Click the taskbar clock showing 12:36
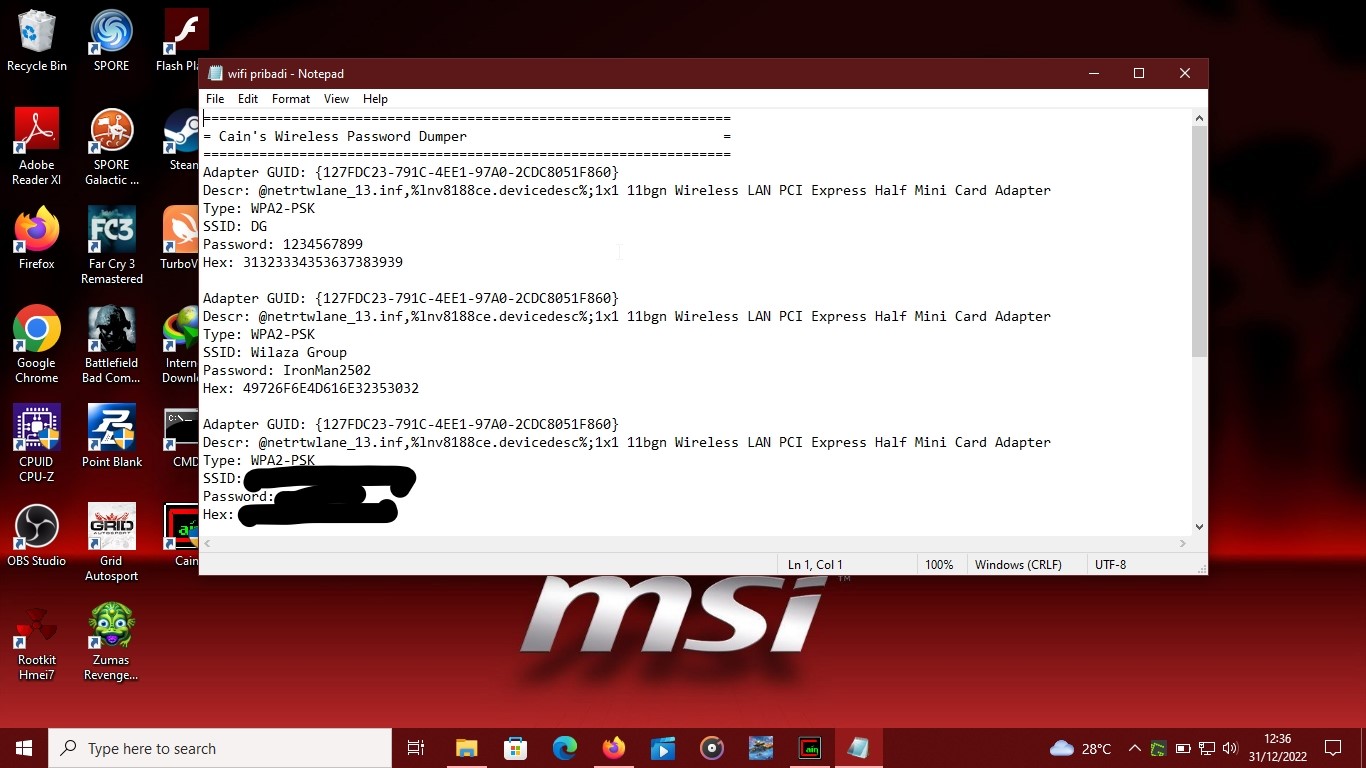 click(1277, 748)
